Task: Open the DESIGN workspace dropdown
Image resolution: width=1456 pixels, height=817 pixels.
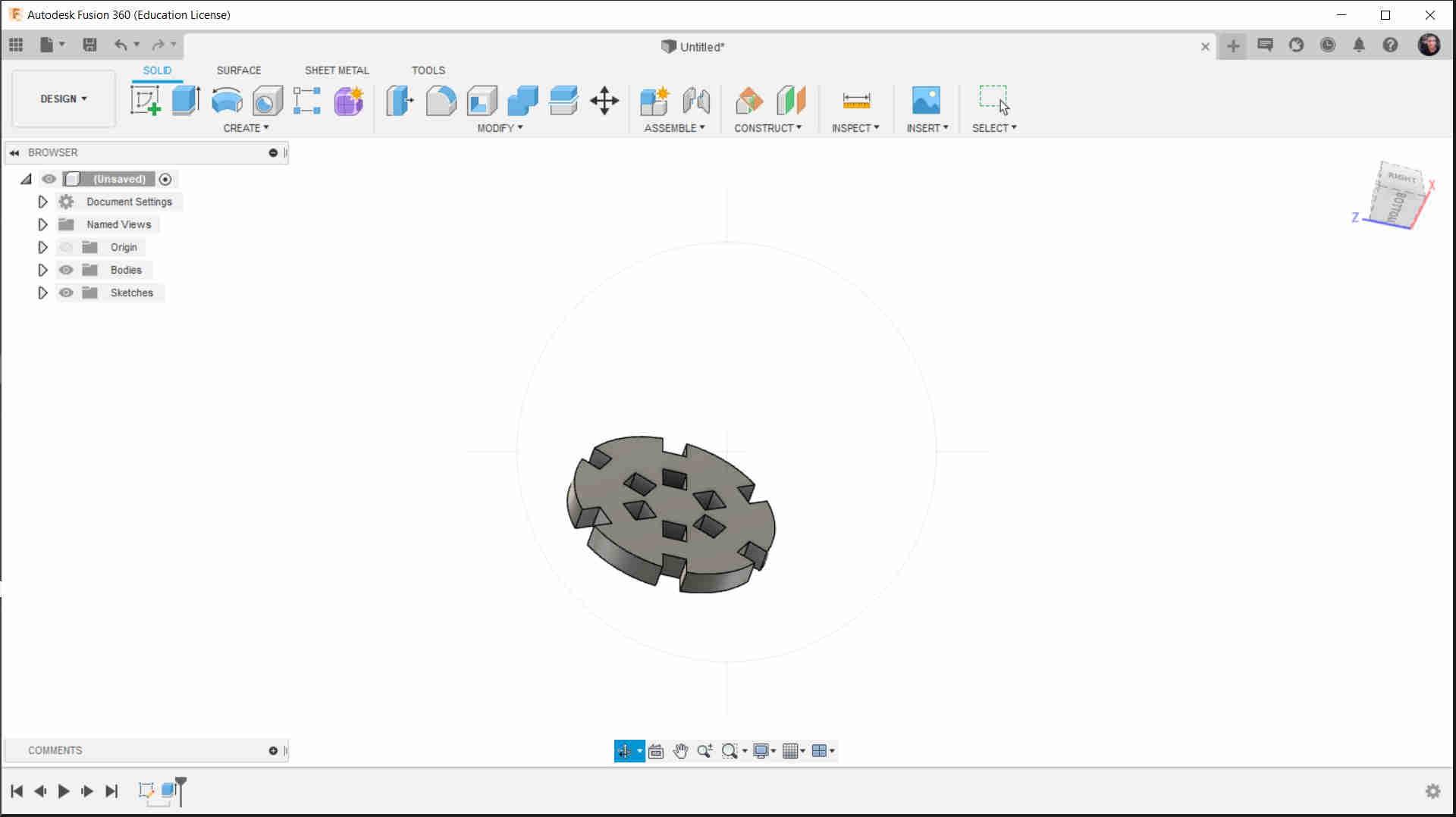Action: click(x=64, y=99)
